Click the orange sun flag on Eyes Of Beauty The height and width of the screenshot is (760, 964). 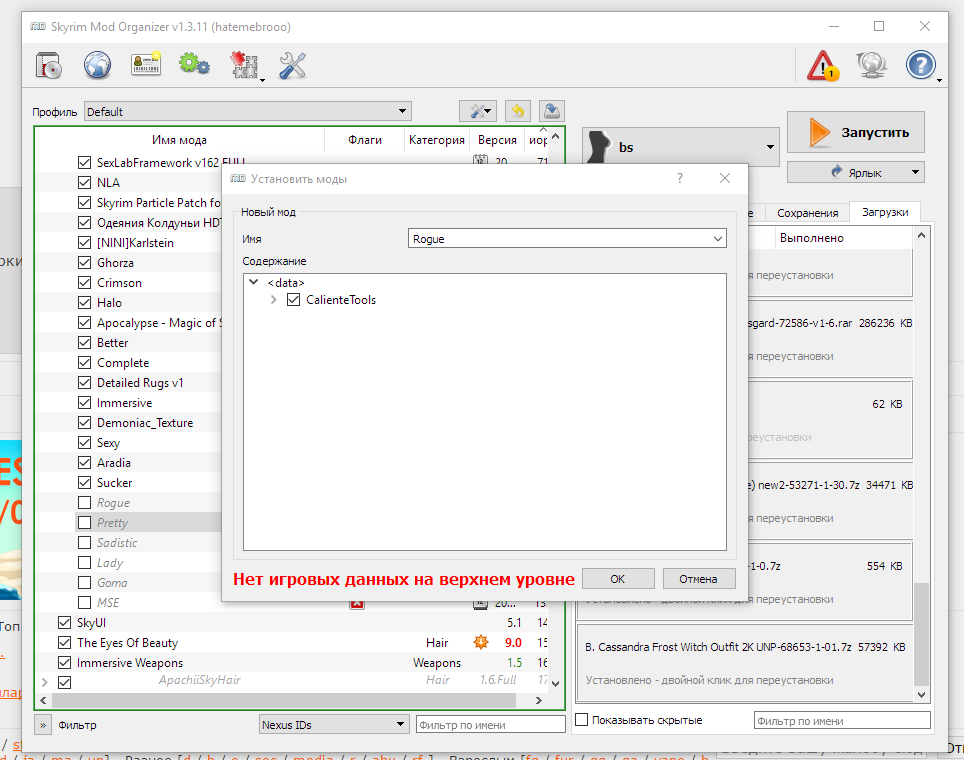(x=481, y=643)
